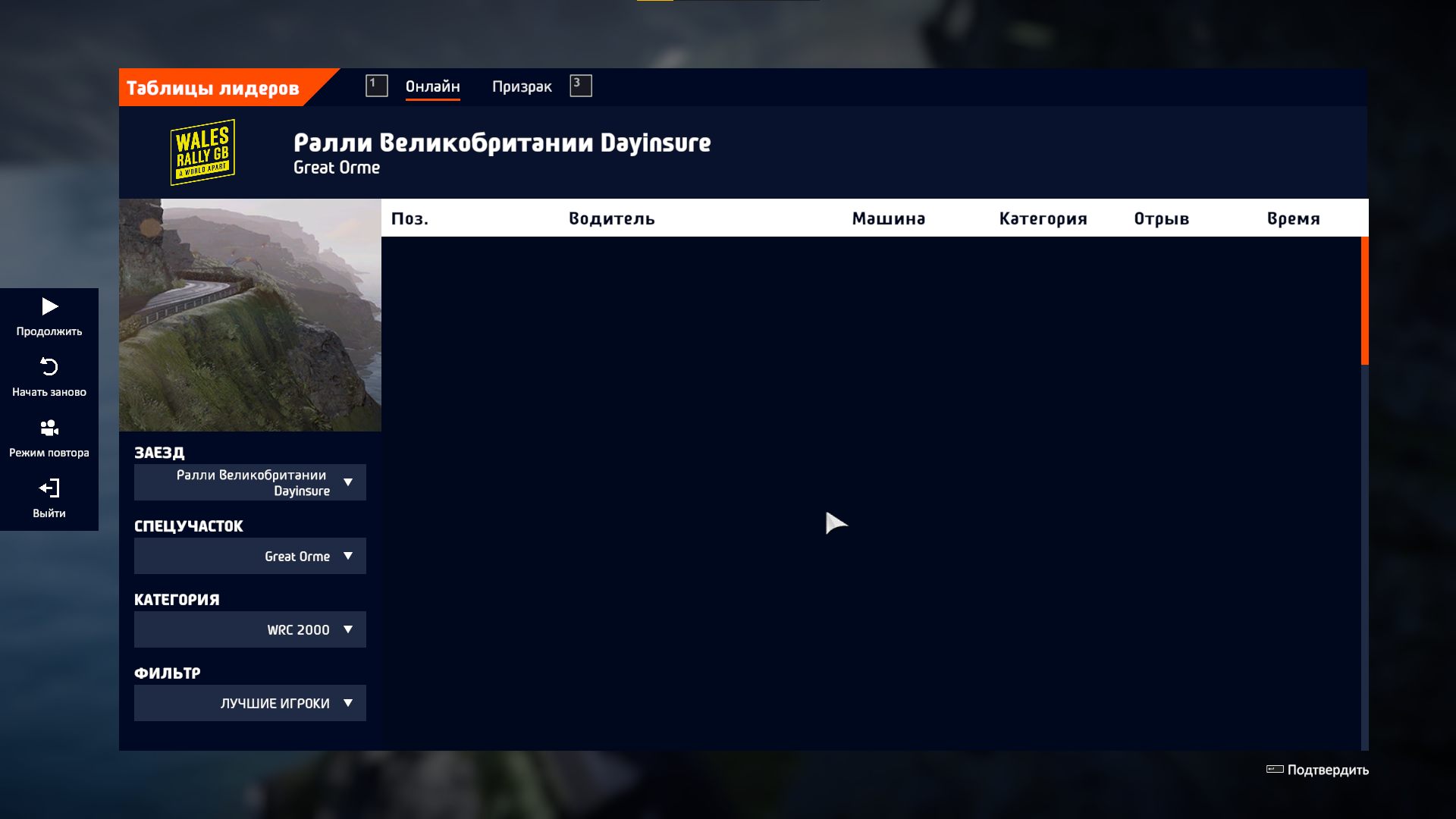
Task: Click the replay mode camera icon
Action: tap(49, 428)
